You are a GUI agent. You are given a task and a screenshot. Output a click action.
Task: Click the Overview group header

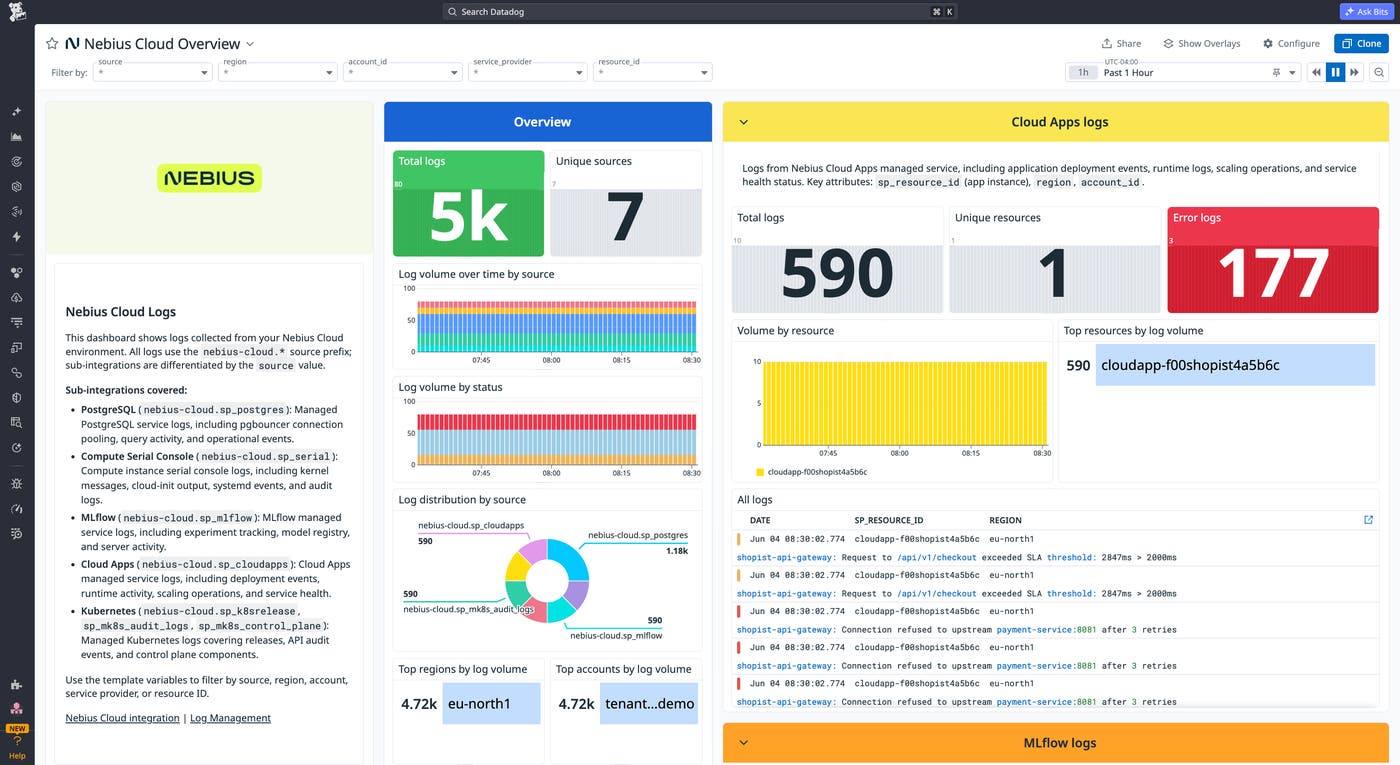tap(548, 122)
